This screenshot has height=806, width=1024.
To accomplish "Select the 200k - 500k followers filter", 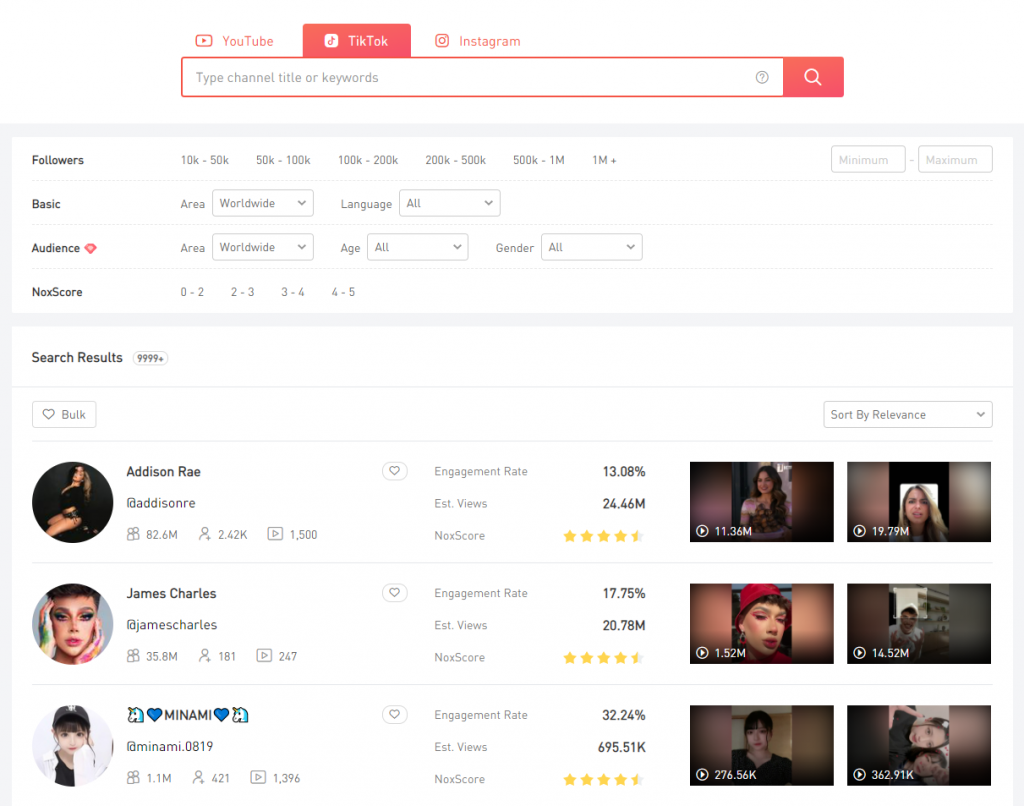I will pyautogui.click(x=455, y=160).
